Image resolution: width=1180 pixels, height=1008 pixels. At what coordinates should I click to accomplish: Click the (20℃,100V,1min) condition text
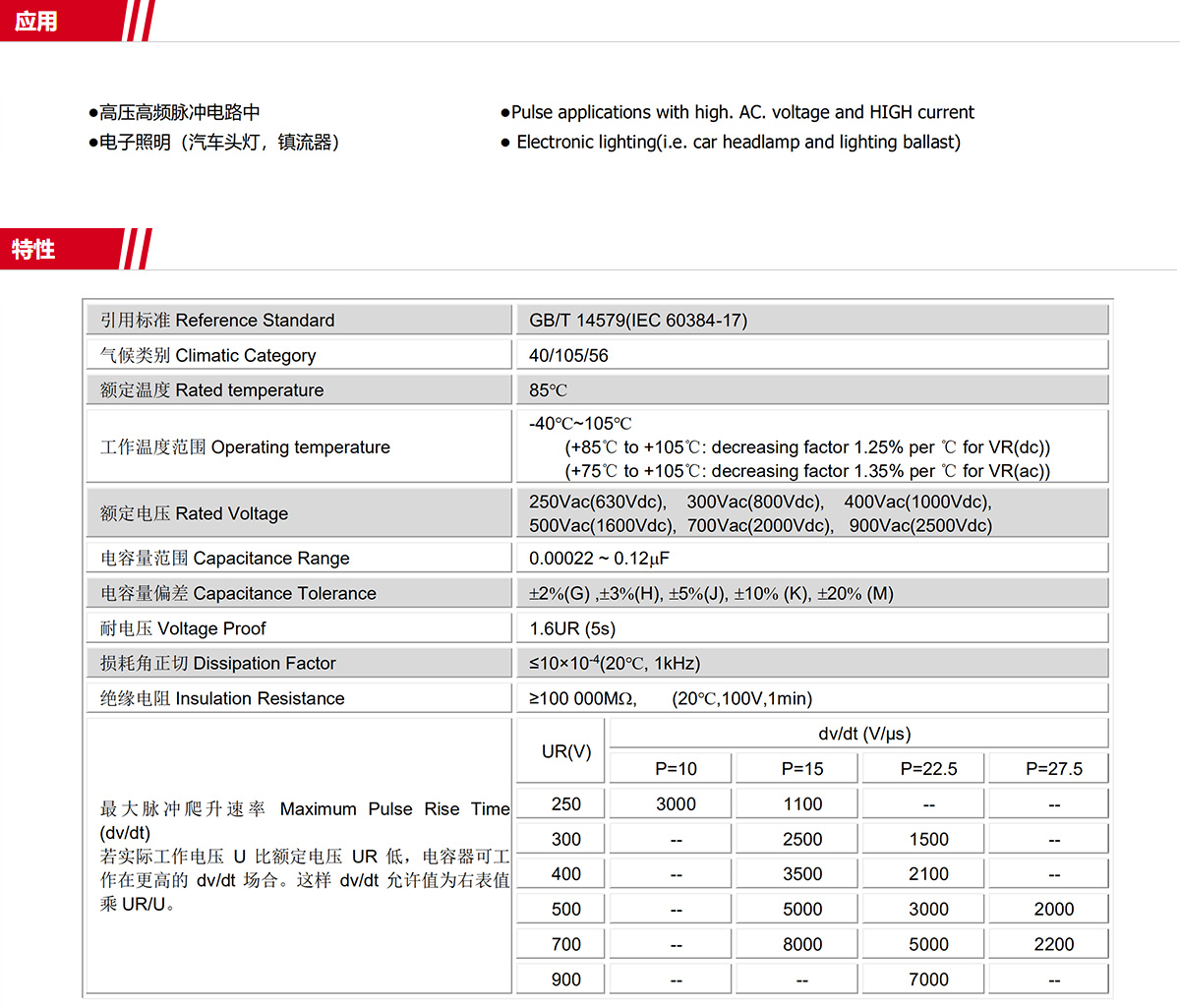(741, 698)
